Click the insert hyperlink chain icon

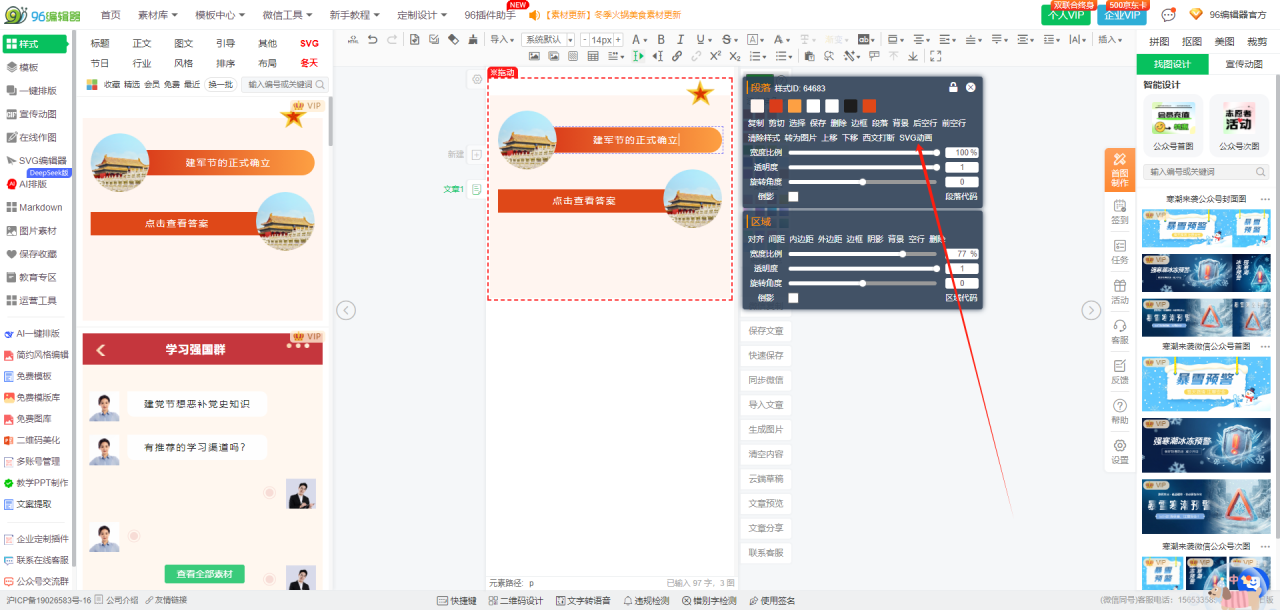click(x=677, y=56)
